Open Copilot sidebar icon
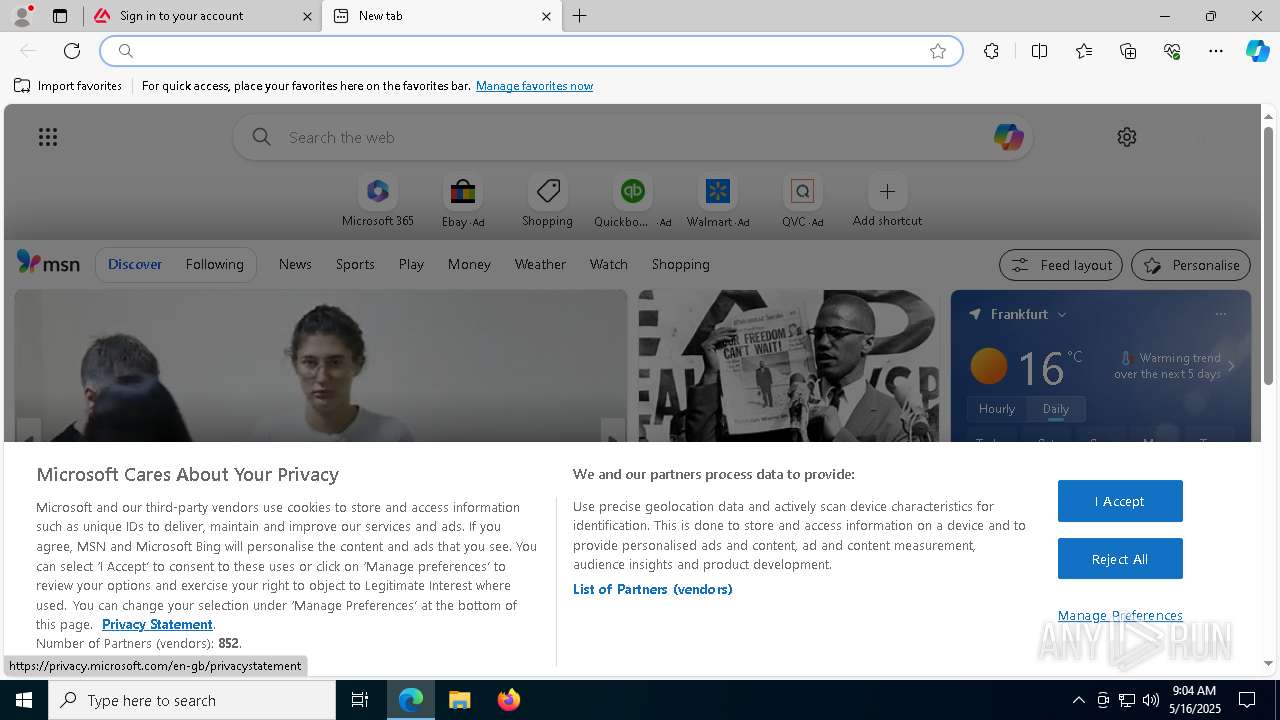This screenshot has height=720, width=1280. point(1257,51)
